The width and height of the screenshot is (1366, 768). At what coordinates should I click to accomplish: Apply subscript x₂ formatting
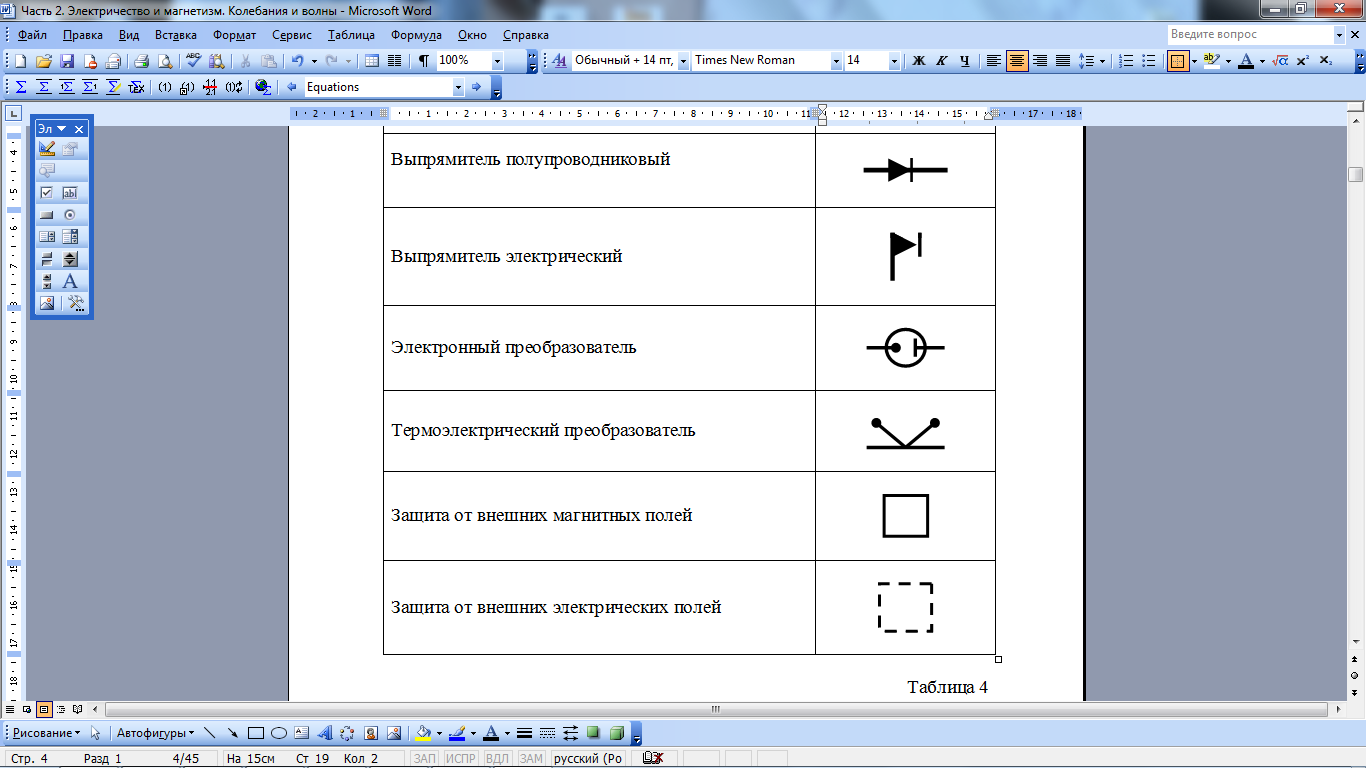tap(1325, 61)
